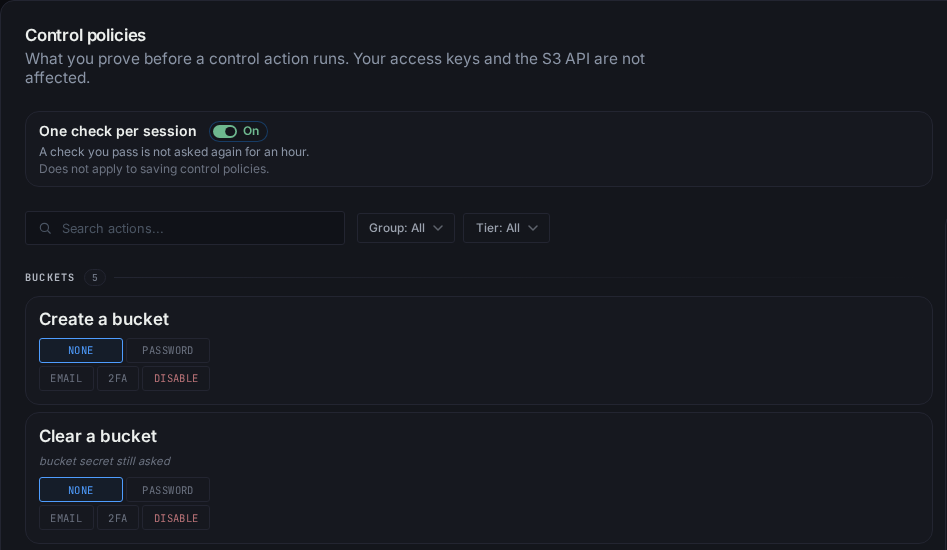Click the Buckets count badge 5
Screen dimensions: 947x550
coord(95,278)
